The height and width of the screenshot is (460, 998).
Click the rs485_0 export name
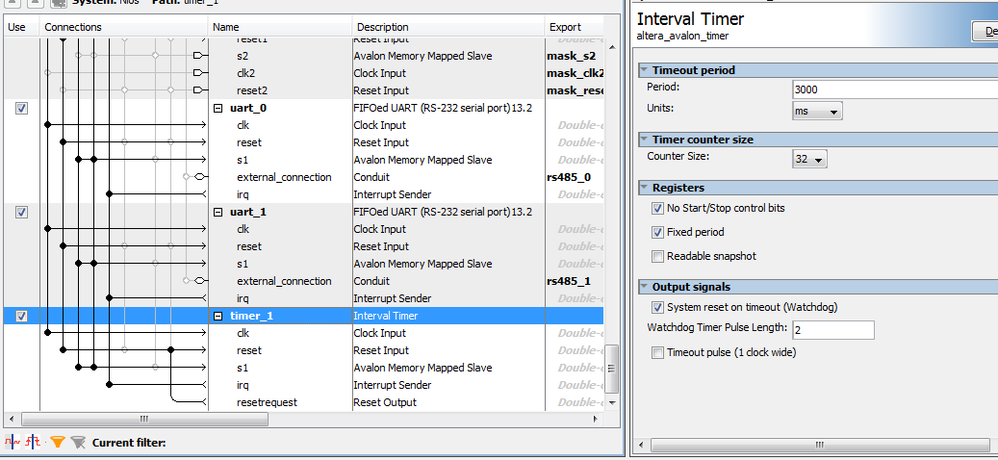coord(568,177)
